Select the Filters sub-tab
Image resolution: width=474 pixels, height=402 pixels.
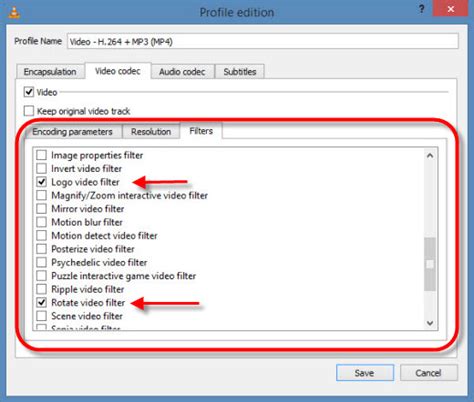click(201, 131)
